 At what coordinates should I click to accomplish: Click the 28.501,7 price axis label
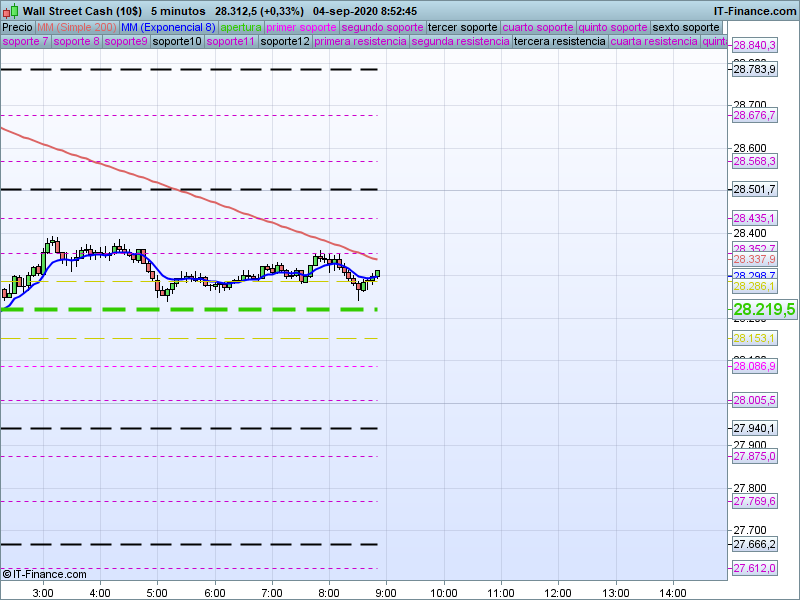point(754,189)
